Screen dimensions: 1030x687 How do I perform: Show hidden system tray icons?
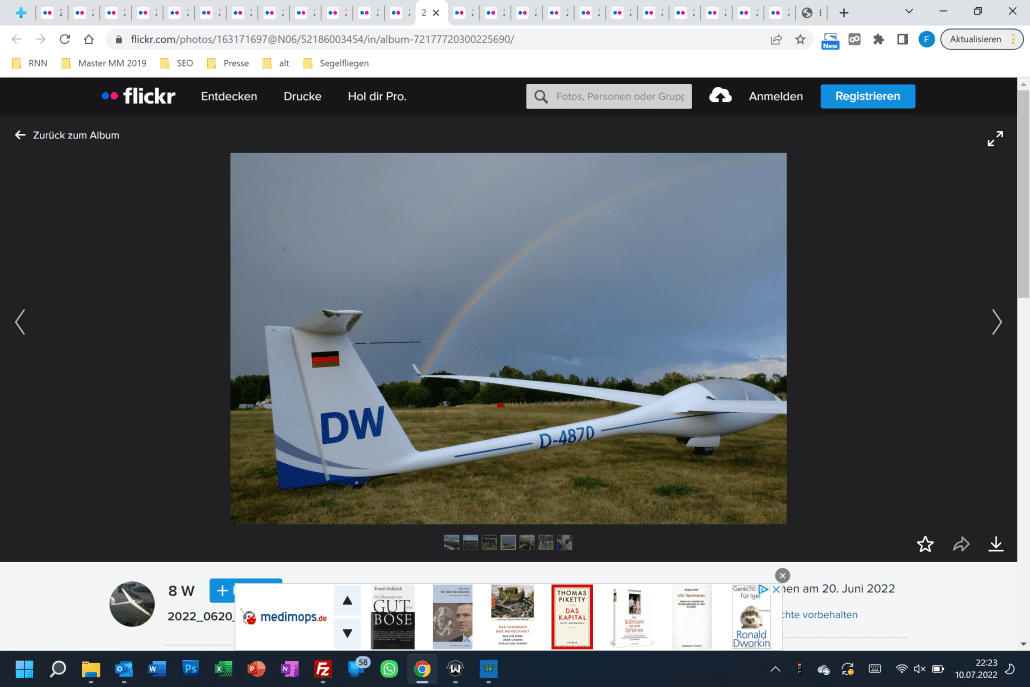click(775, 669)
